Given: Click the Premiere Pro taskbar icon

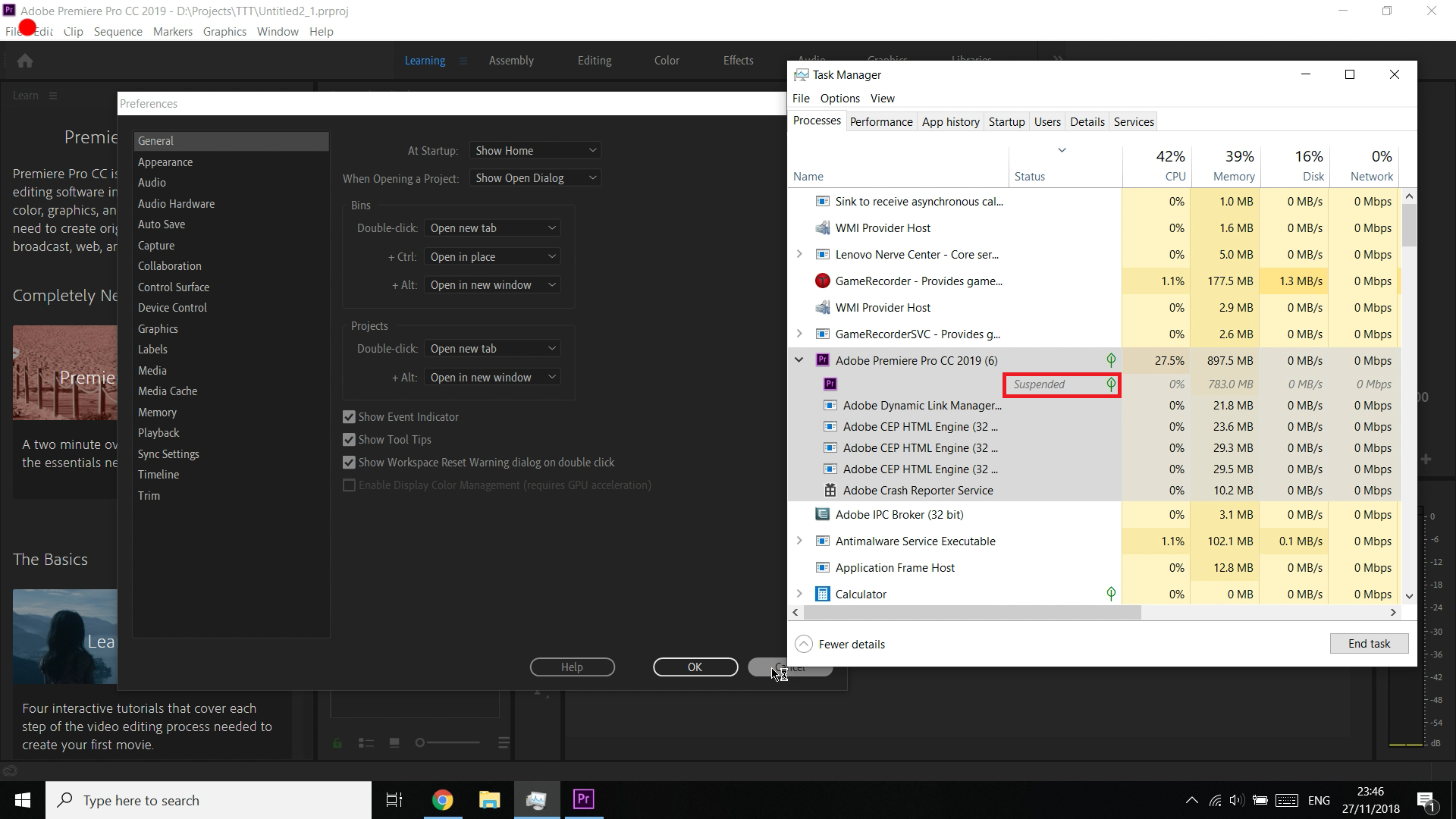Looking at the screenshot, I should pos(583,800).
